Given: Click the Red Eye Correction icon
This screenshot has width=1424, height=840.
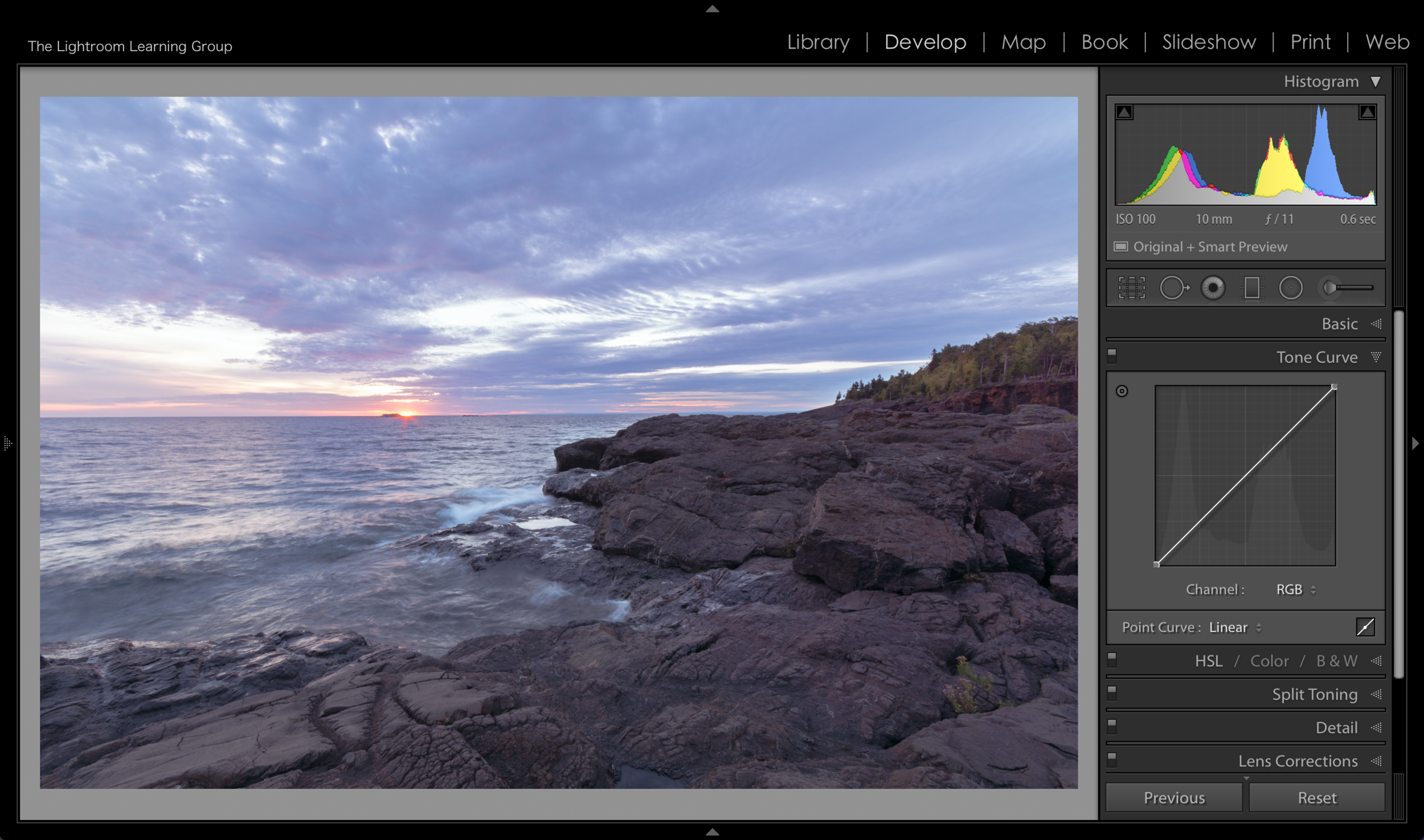Looking at the screenshot, I should [1214, 288].
